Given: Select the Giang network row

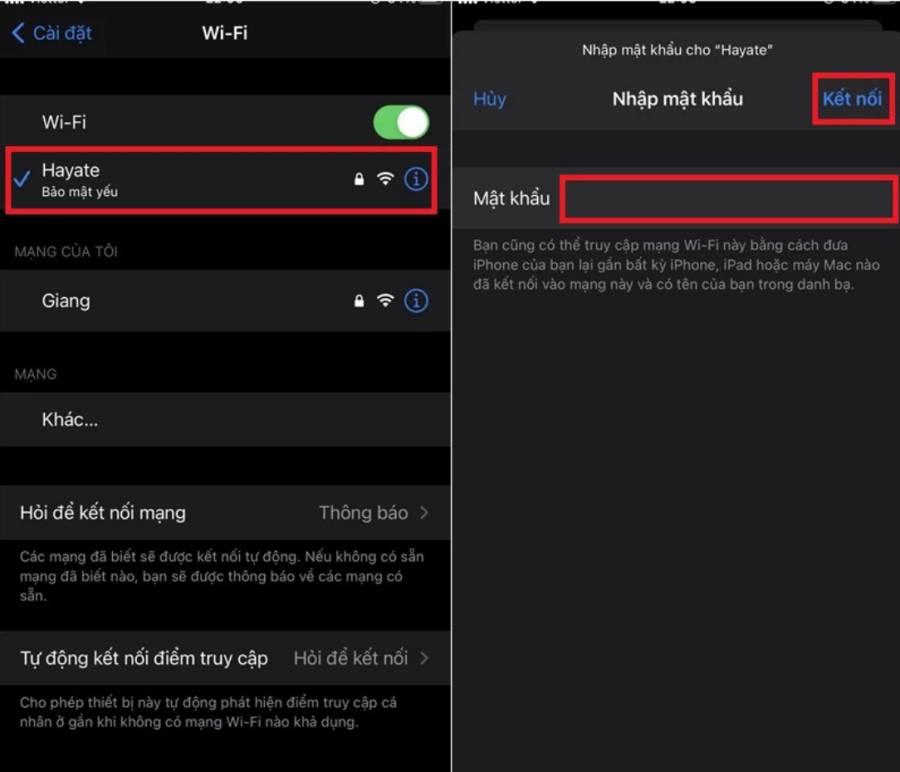Looking at the screenshot, I should coord(225,301).
